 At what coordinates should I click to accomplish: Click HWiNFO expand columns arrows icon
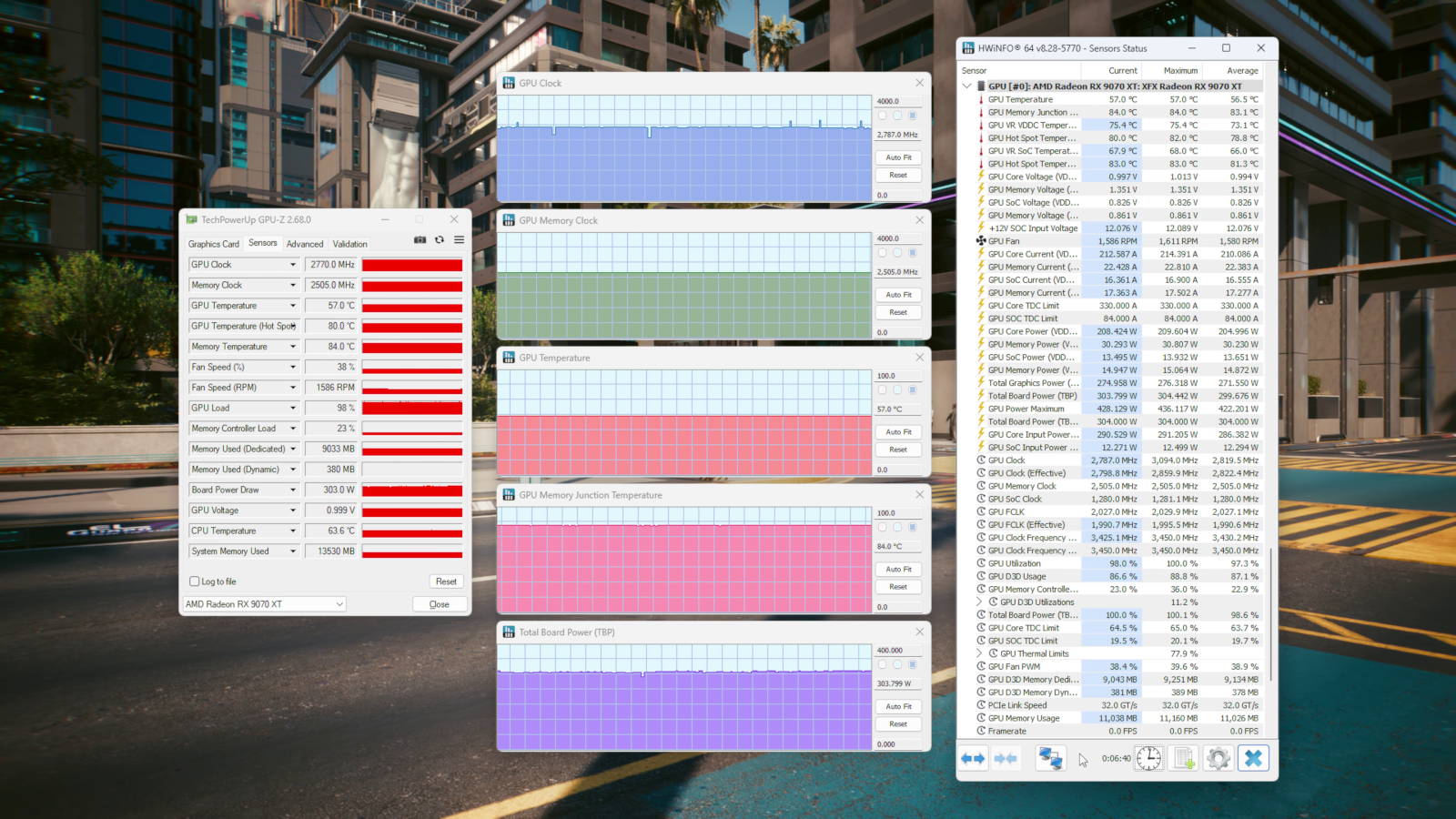pyautogui.click(x=973, y=758)
